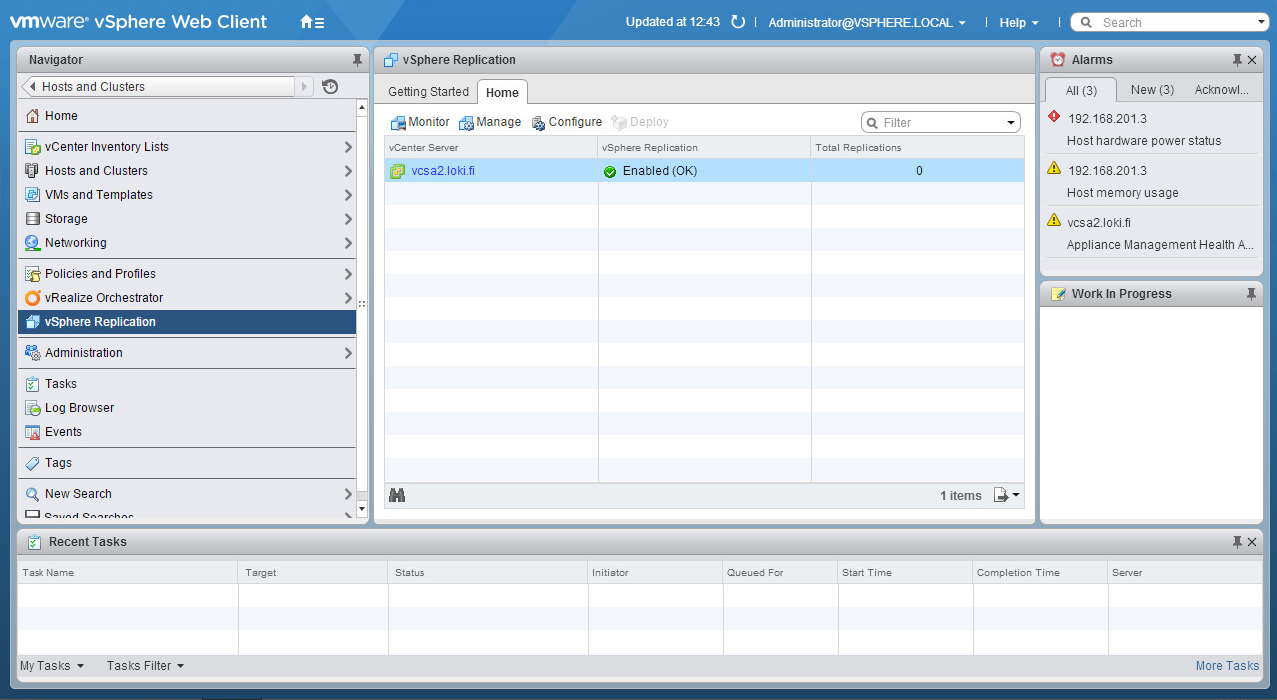
Task: Expand Administration chevron
Action: (348, 353)
